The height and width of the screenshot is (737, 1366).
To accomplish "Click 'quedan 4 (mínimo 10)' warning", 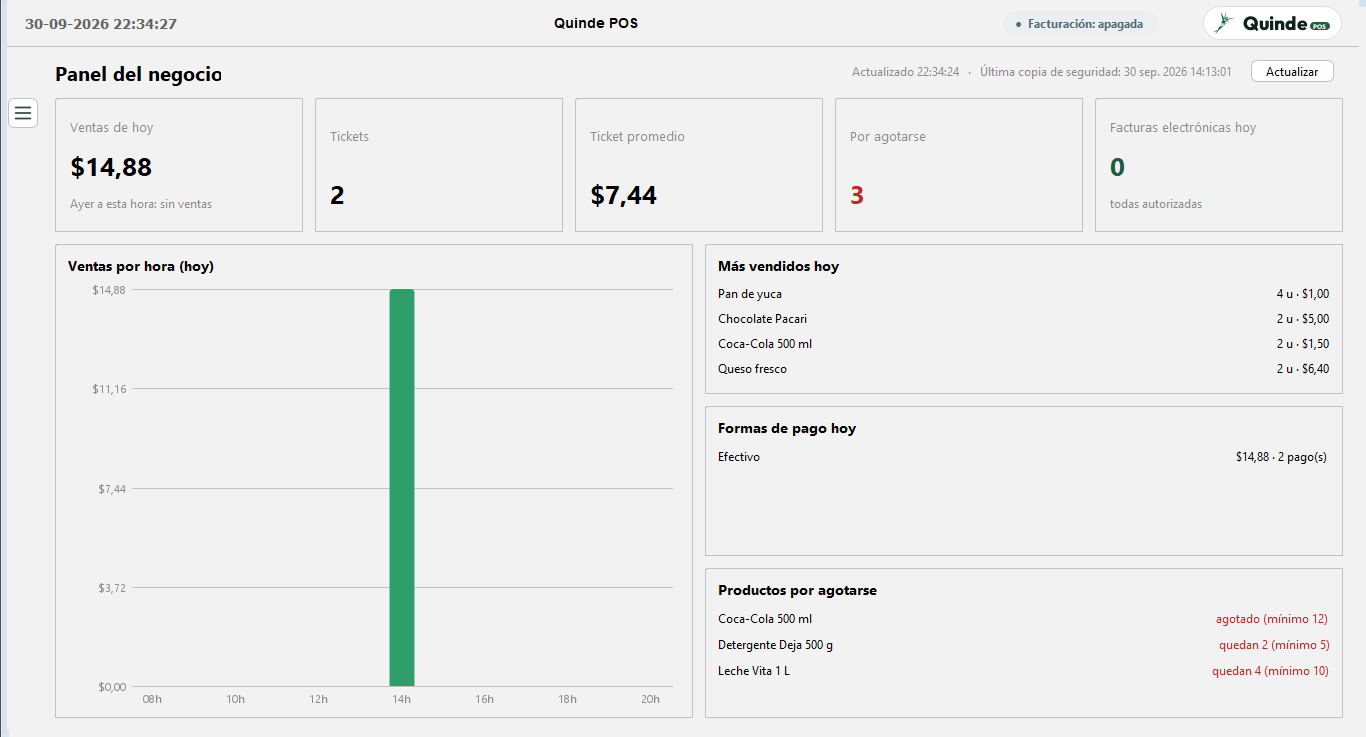I will coord(1270,671).
